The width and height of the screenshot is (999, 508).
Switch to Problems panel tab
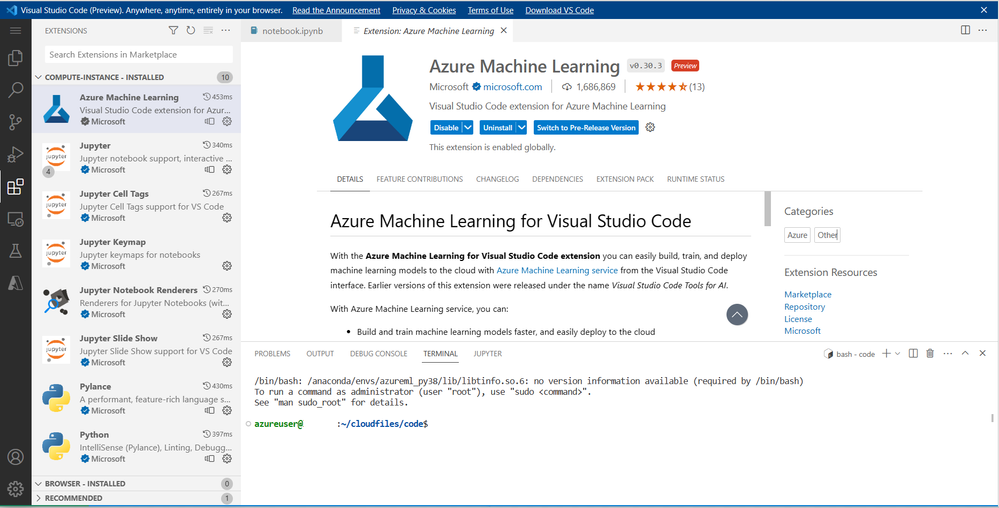272,353
